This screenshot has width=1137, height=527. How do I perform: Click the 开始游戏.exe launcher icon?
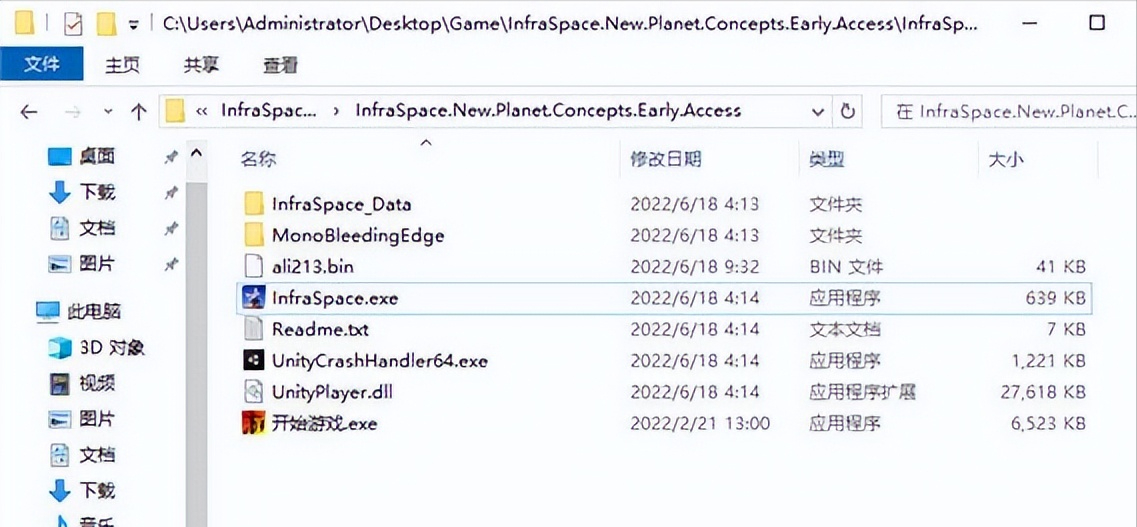(253, 423)
